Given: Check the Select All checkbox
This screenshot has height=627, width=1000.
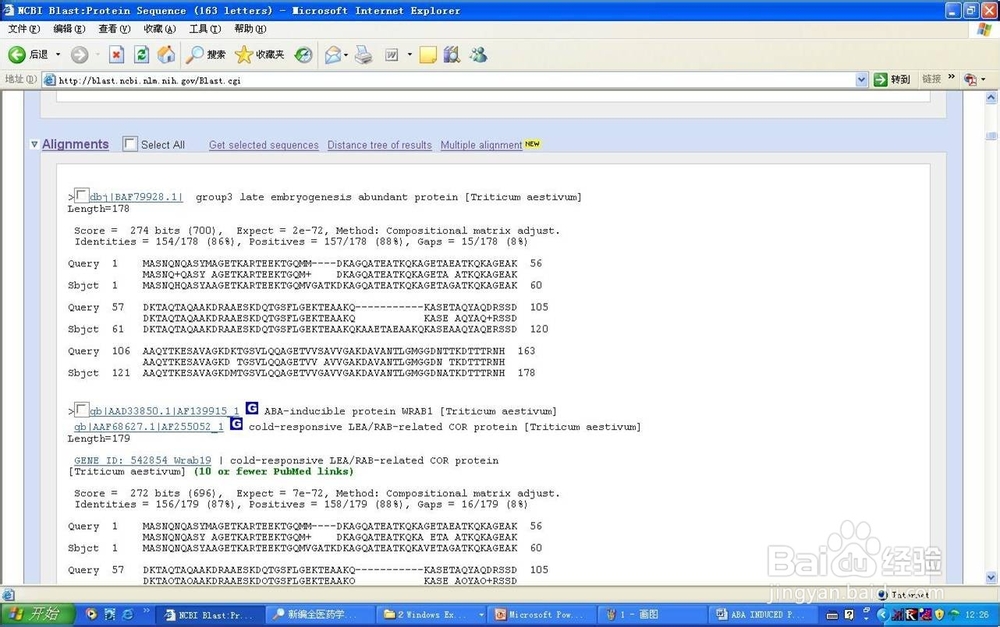Looking at the screenshot, I should click(x=130, y=144).
